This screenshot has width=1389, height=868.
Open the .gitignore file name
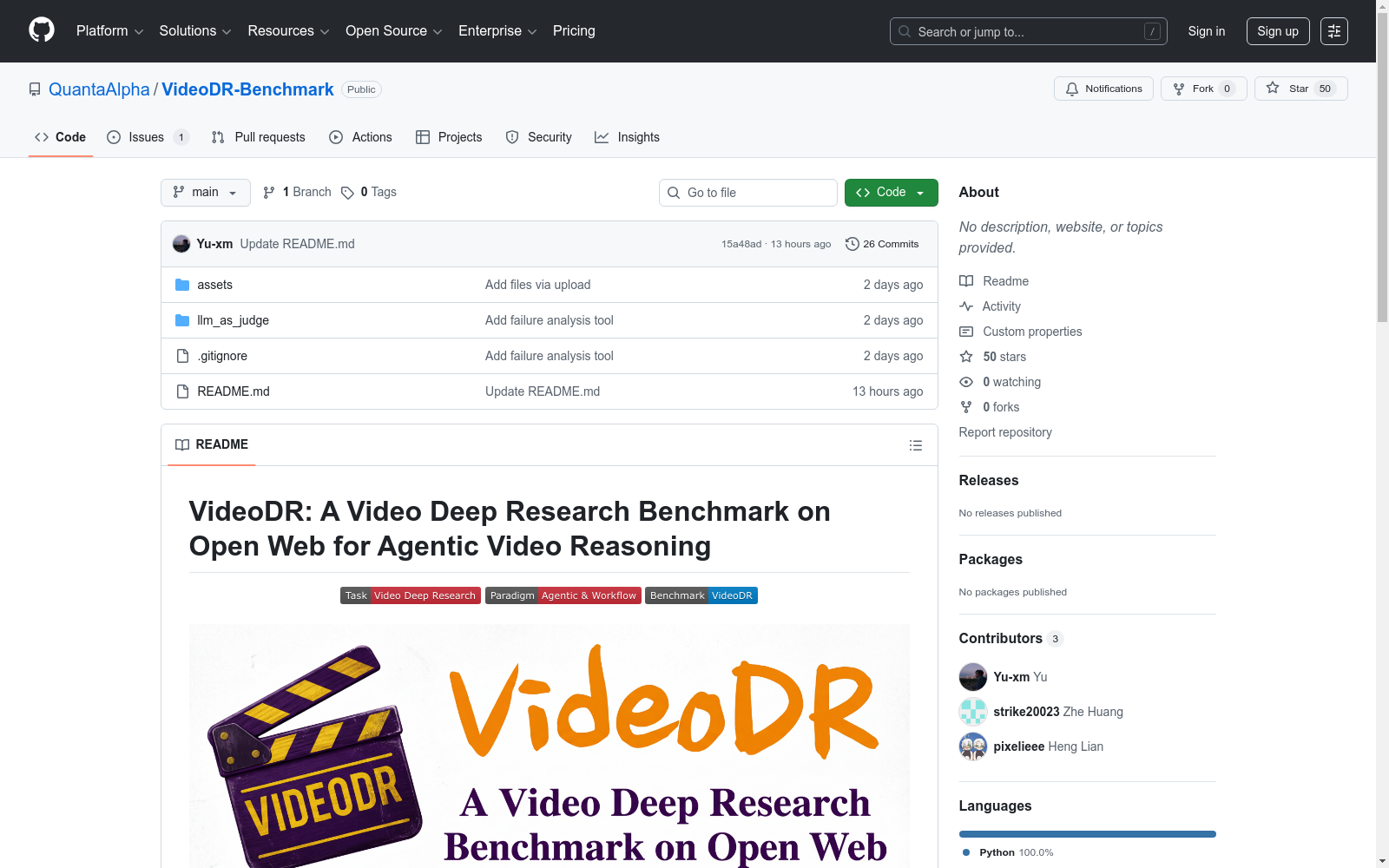[x=222, y=356]
